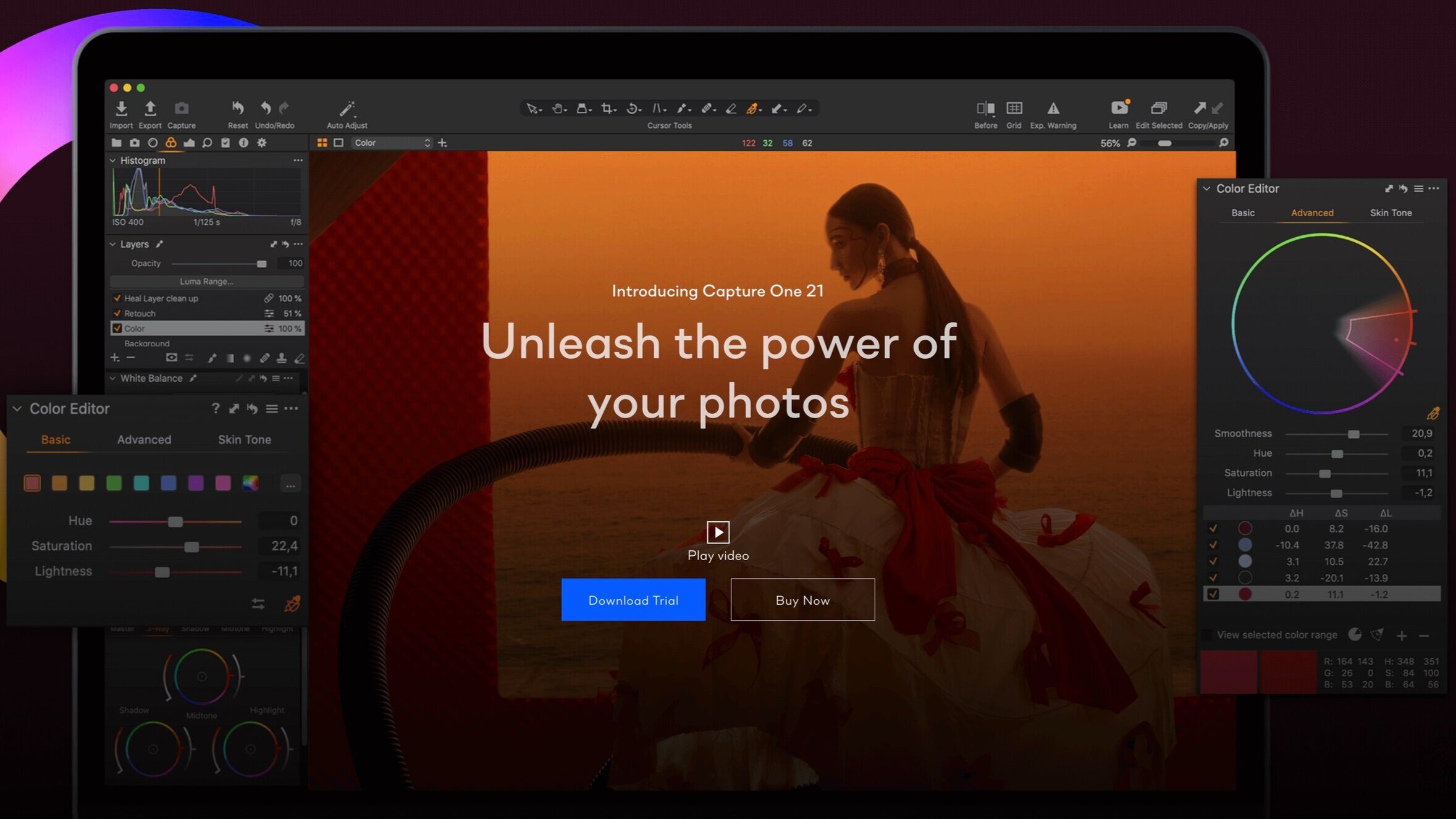Open the Capture camera tool
The height and width of the screenshot is (819, 1456).
pyautogui.click(x=182, y=109)
